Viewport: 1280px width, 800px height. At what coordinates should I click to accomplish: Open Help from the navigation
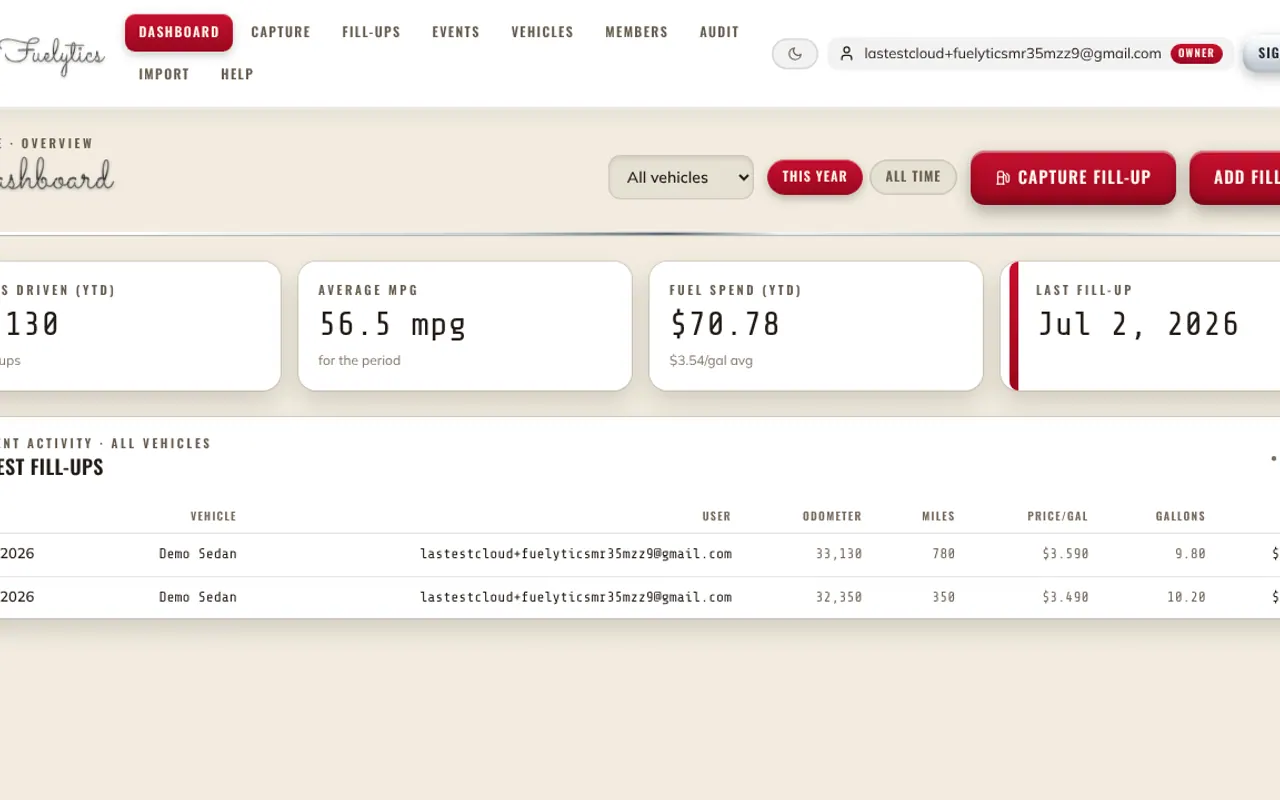(x=237, y=74)
